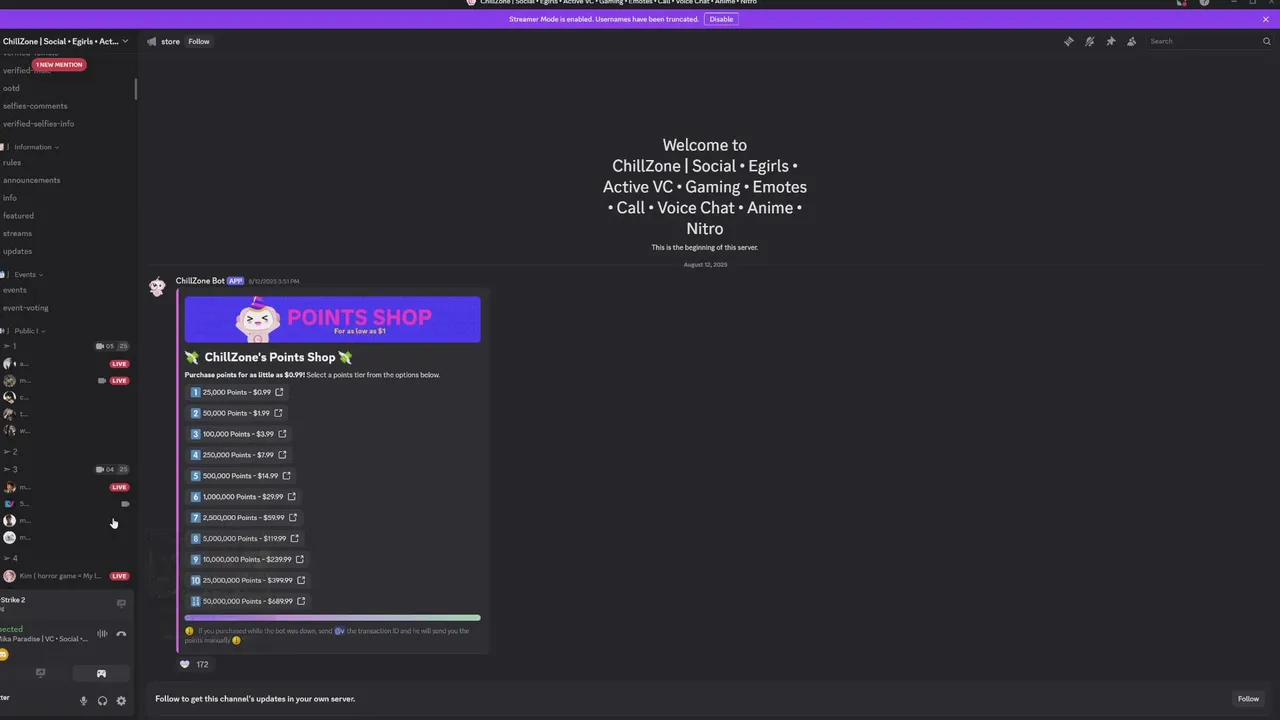Toggle microphone mute in user panel

pos(84,701)
